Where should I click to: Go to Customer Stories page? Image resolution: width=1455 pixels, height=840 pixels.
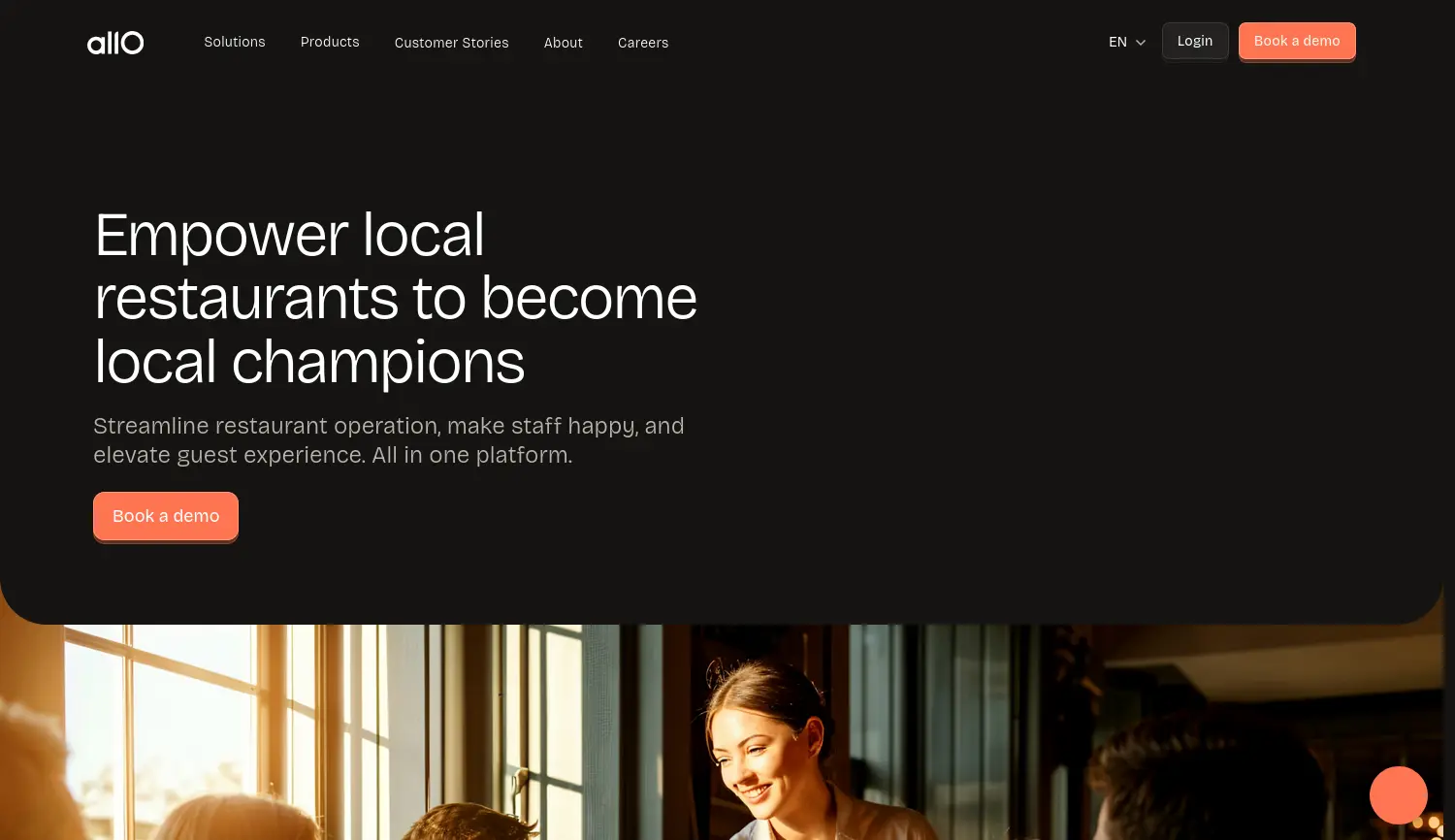click(x=452, y=43)
